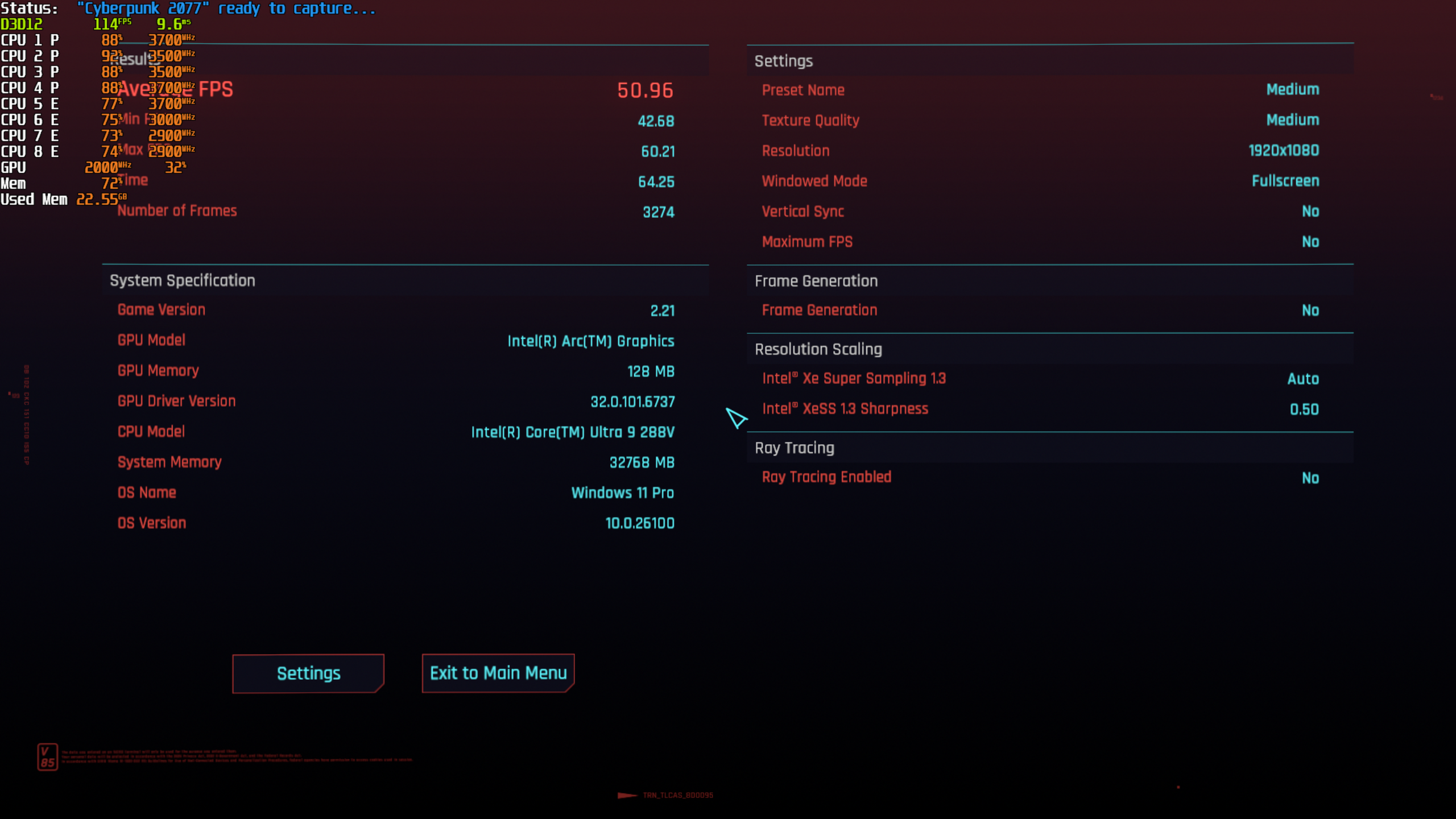Click the frame count 3274
This screenshot has height=819, width=1456.
[658, 212]
